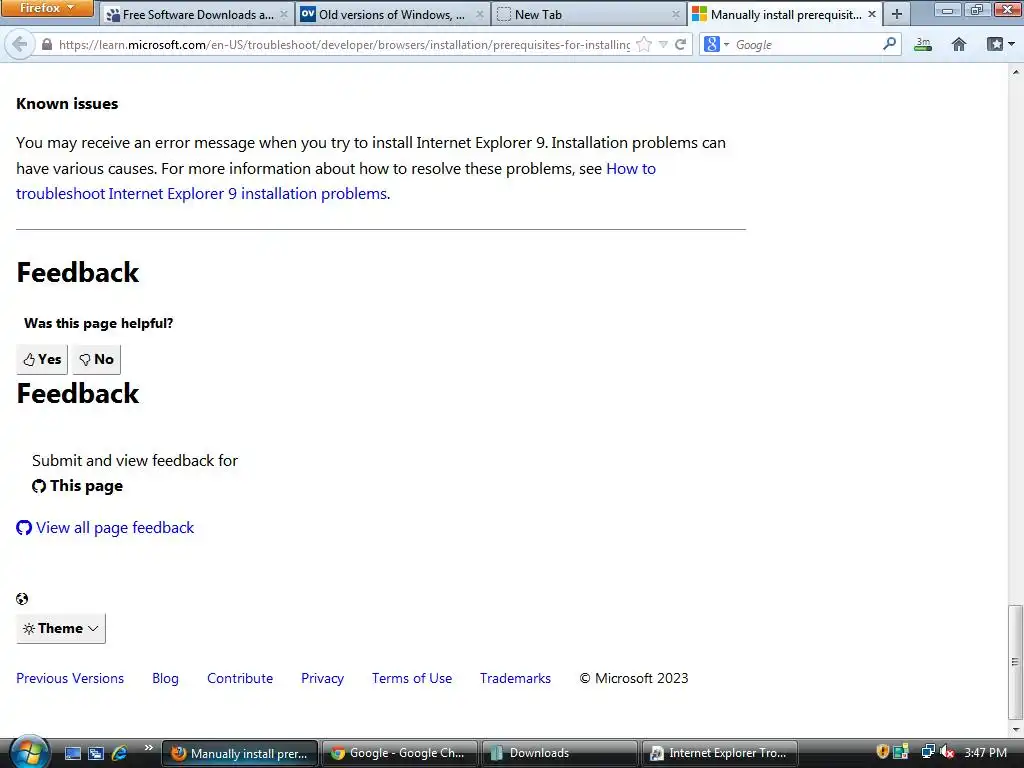The width and height of the screenshot is (1024, 768).
Task: Close the New Tab tab
Action: (676, 14)
